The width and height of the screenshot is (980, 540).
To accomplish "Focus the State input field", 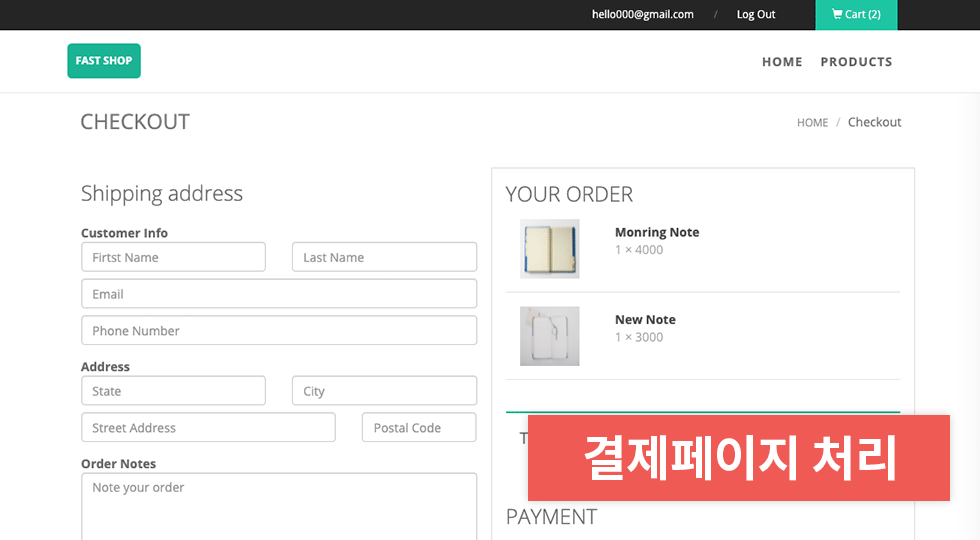I will click(173, 391).
